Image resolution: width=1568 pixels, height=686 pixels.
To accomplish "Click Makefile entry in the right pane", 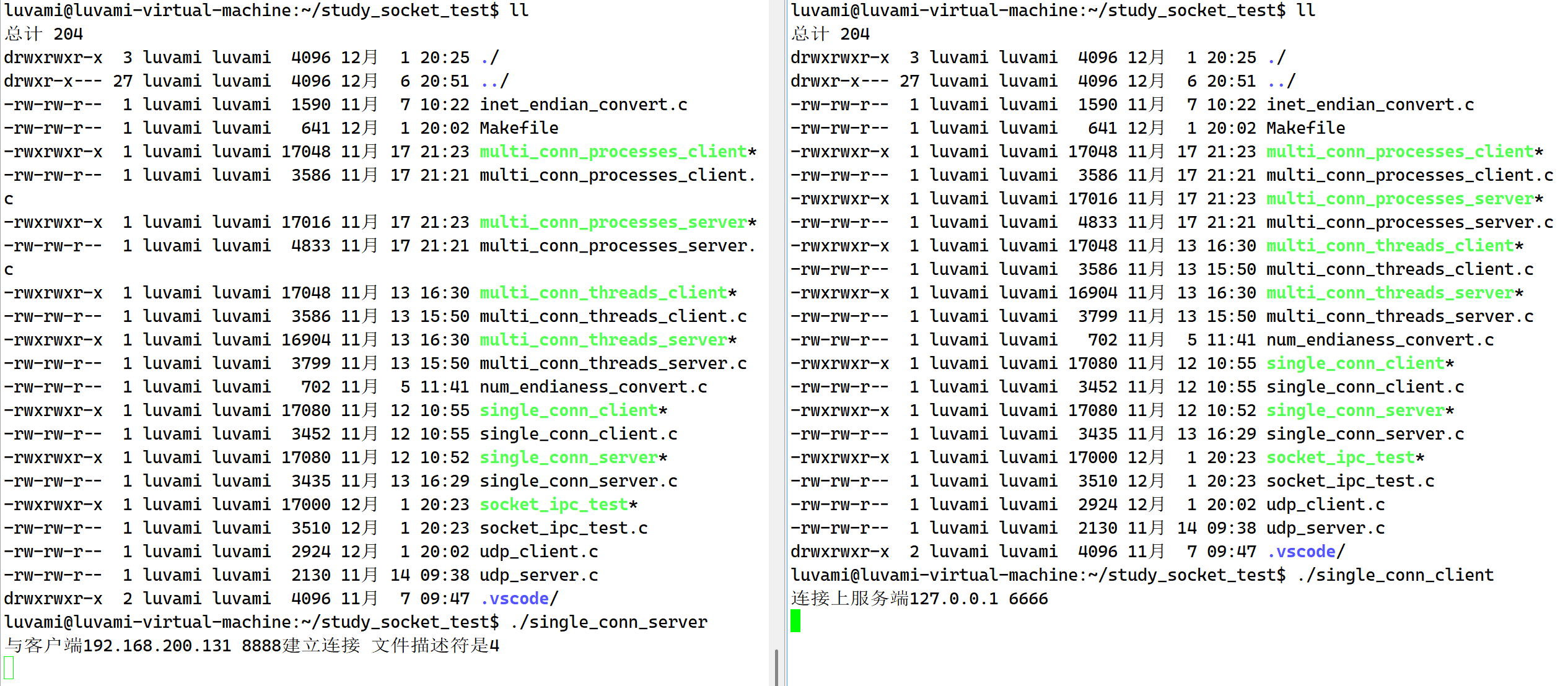I will point(1305,128).
